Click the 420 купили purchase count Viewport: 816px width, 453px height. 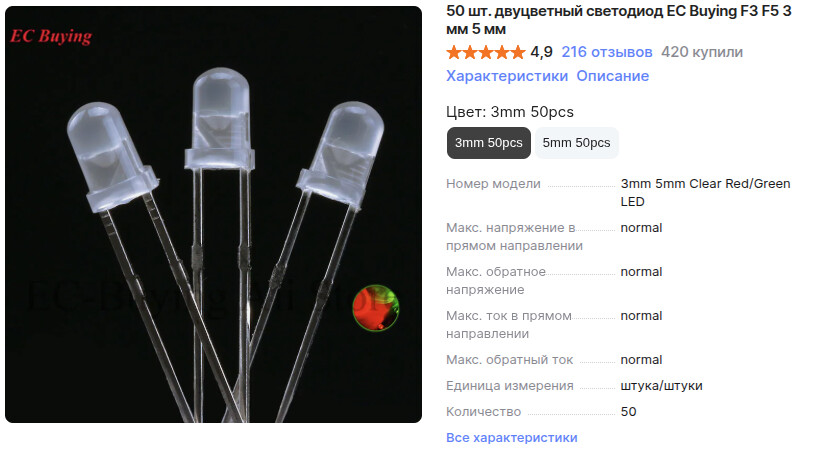coord(702,52)
